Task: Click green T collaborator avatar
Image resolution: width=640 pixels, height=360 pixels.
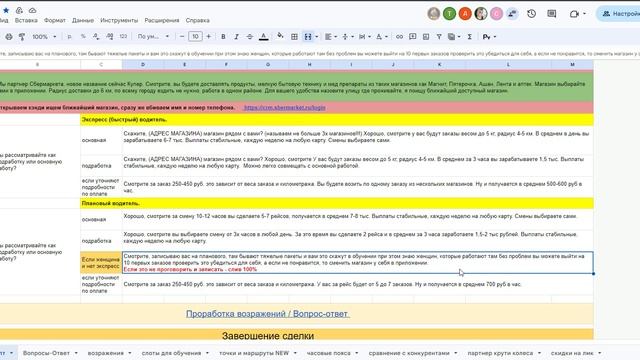Action: (449, 13)
